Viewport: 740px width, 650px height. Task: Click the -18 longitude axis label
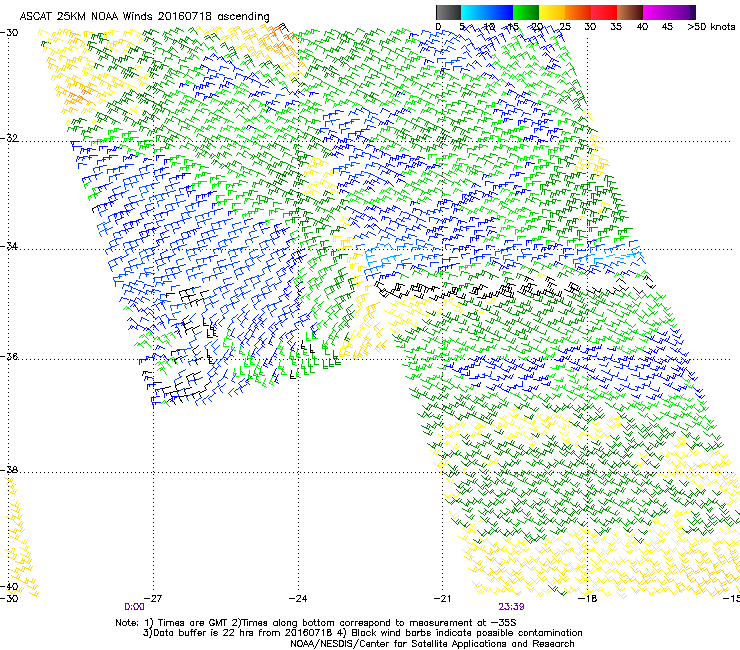[x=588, y=599]
